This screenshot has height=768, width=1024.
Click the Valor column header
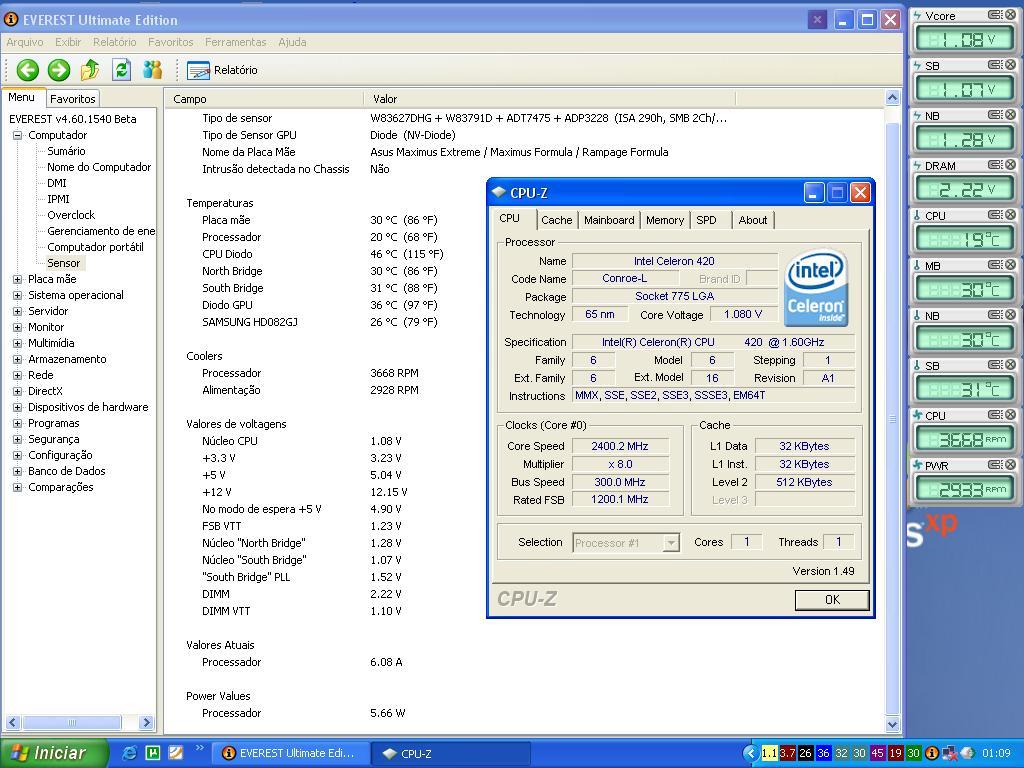(549, 99)
